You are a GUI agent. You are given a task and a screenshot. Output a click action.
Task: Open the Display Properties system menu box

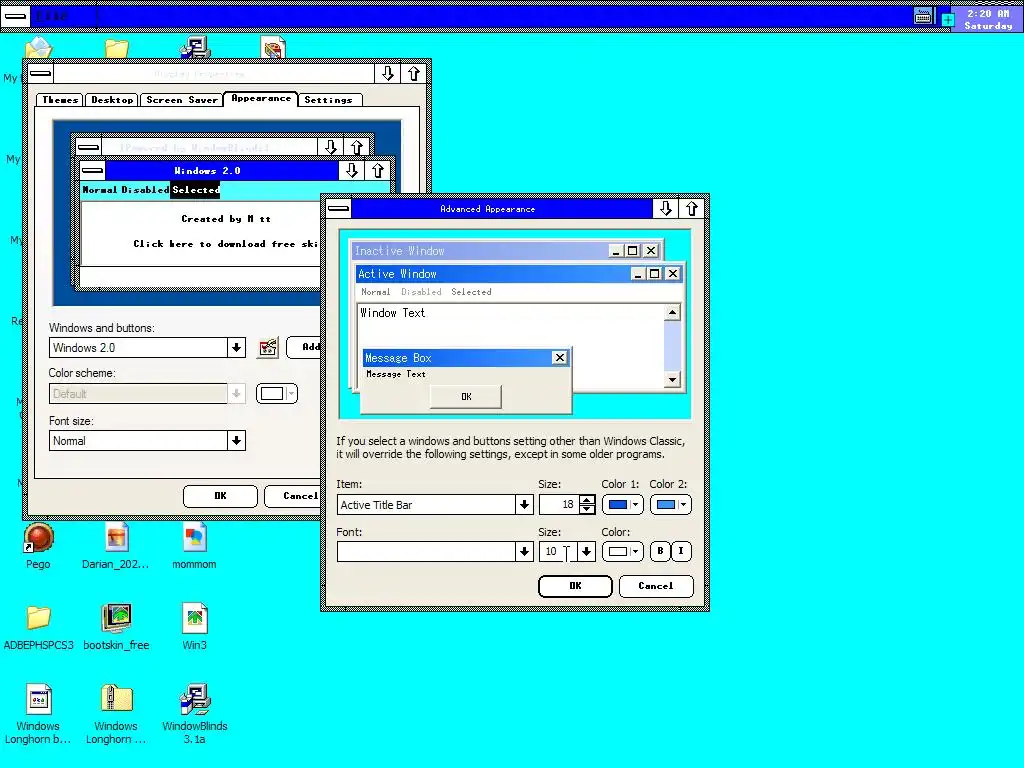pos(40,73)
